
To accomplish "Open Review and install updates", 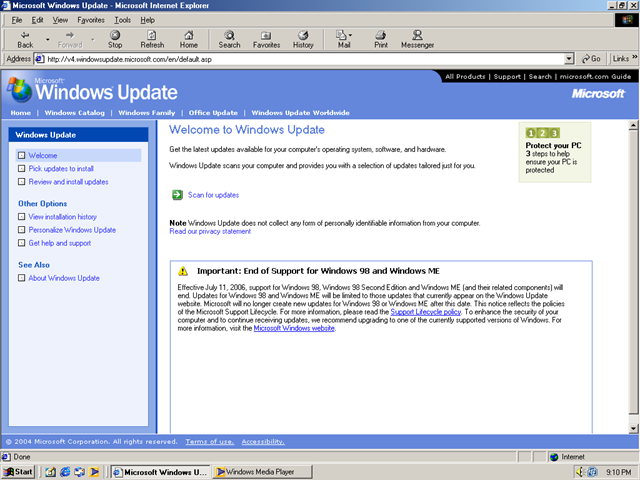I will pyautogui.click(x=68, y=182).
